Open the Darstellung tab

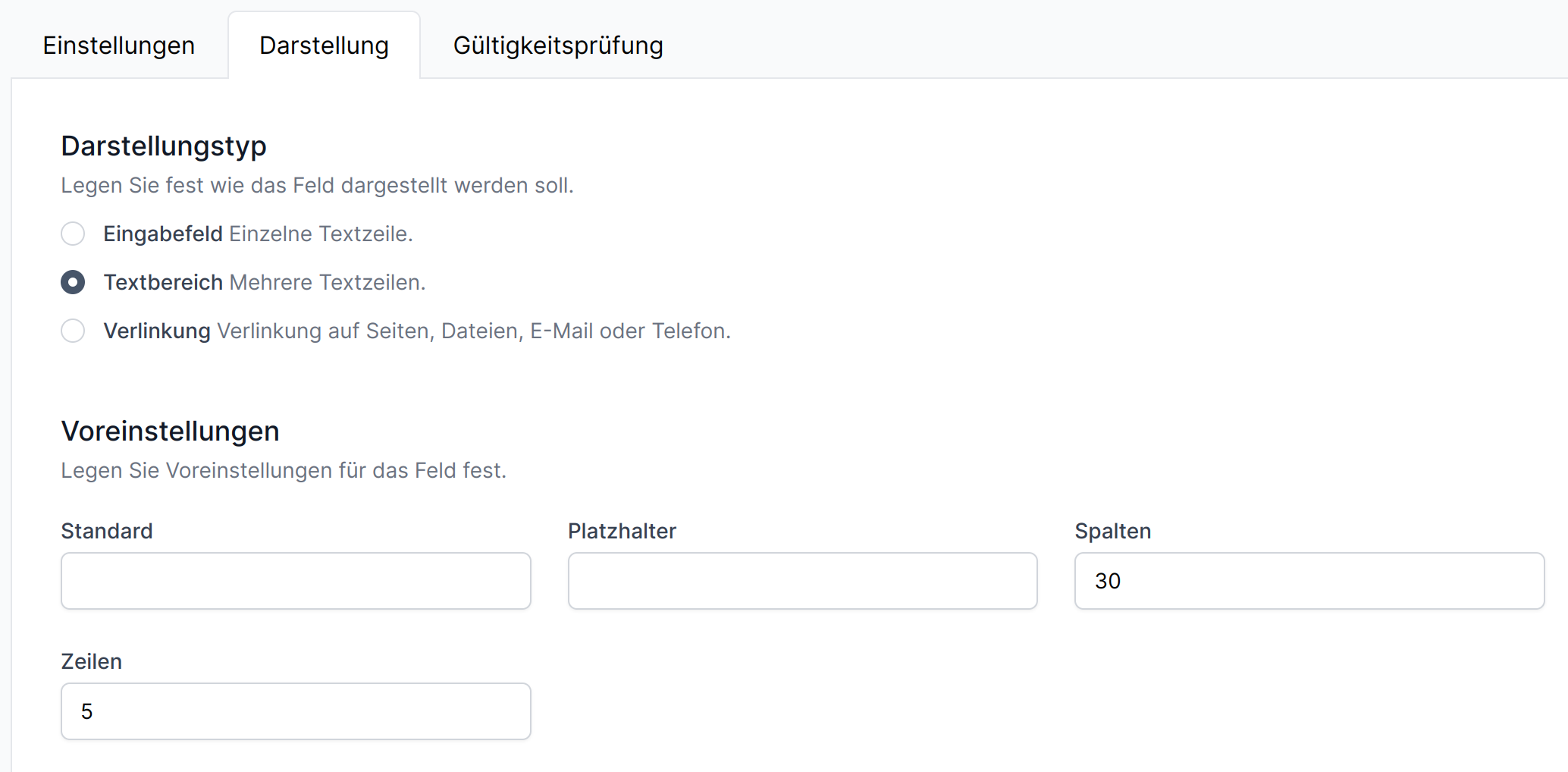[x=324, y=46]
